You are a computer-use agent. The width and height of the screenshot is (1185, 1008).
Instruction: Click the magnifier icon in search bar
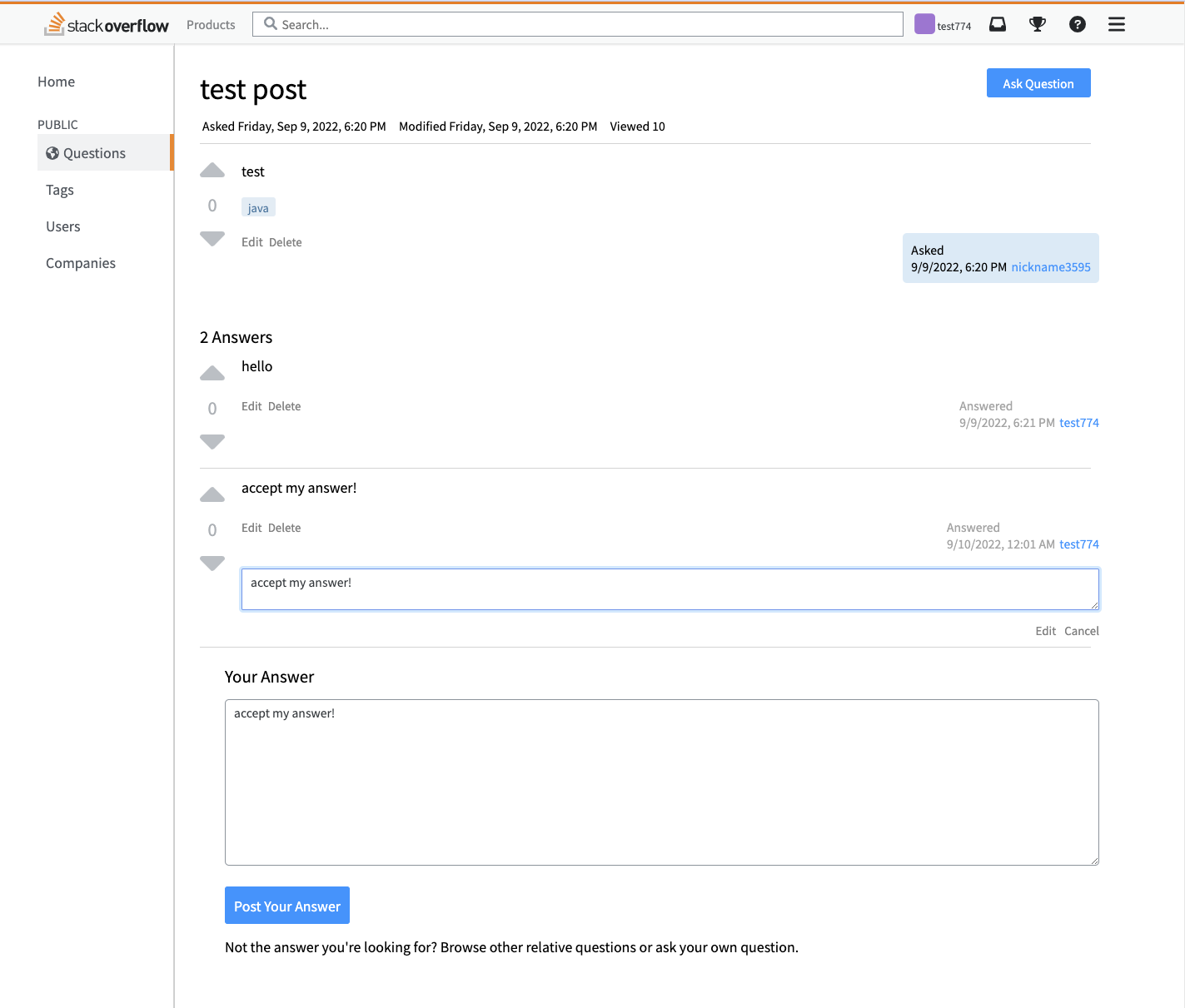coord(271,24)
